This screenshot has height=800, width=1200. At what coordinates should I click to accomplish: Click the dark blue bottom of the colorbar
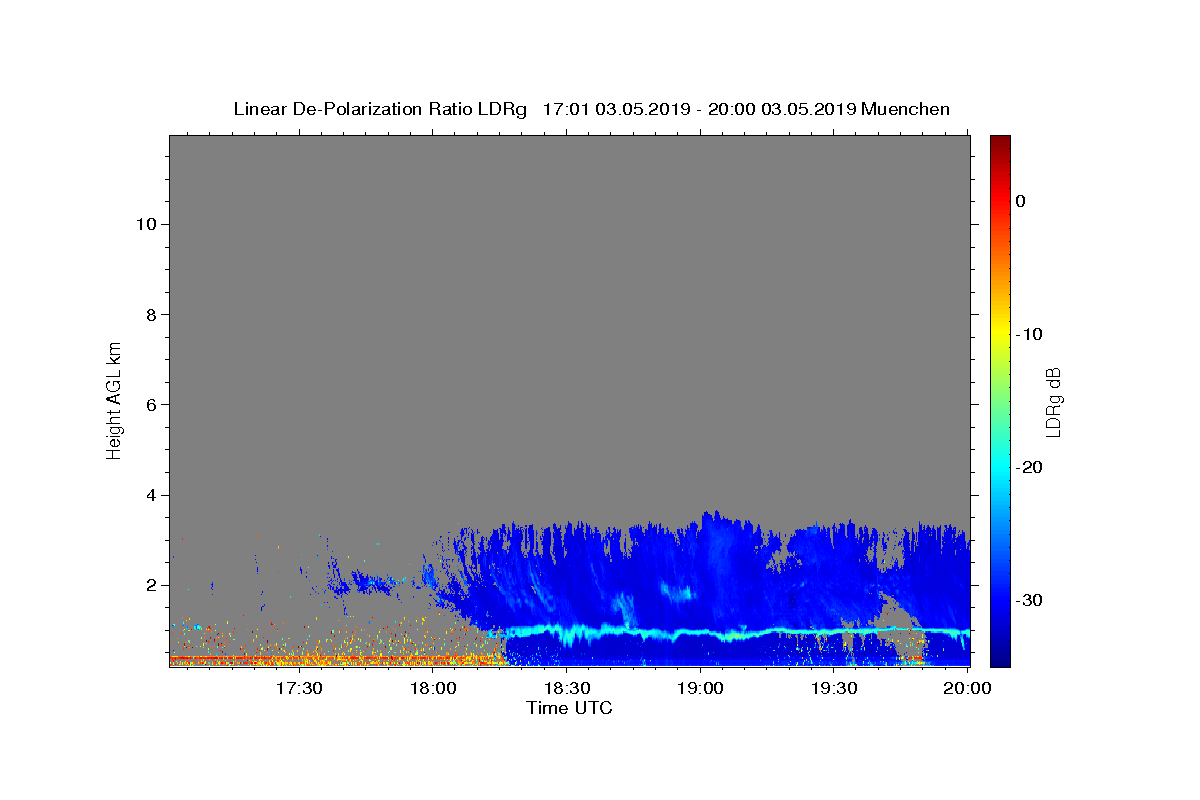(1000, 659)
